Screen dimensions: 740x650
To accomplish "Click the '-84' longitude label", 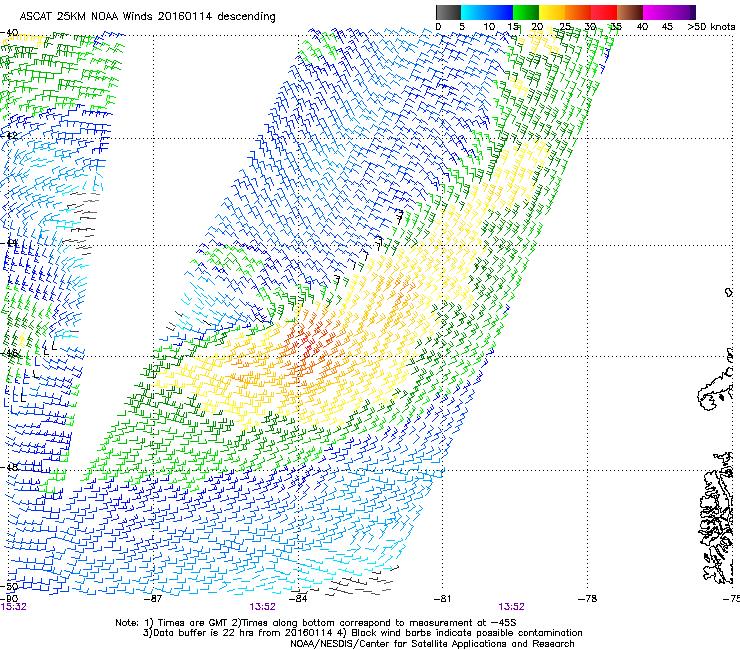I will (x=298, y=599).
